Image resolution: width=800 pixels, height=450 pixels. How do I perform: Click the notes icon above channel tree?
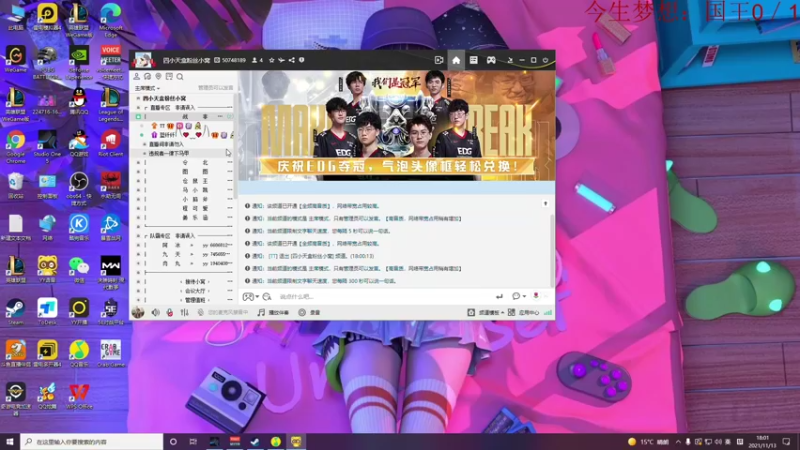point(169,77)
